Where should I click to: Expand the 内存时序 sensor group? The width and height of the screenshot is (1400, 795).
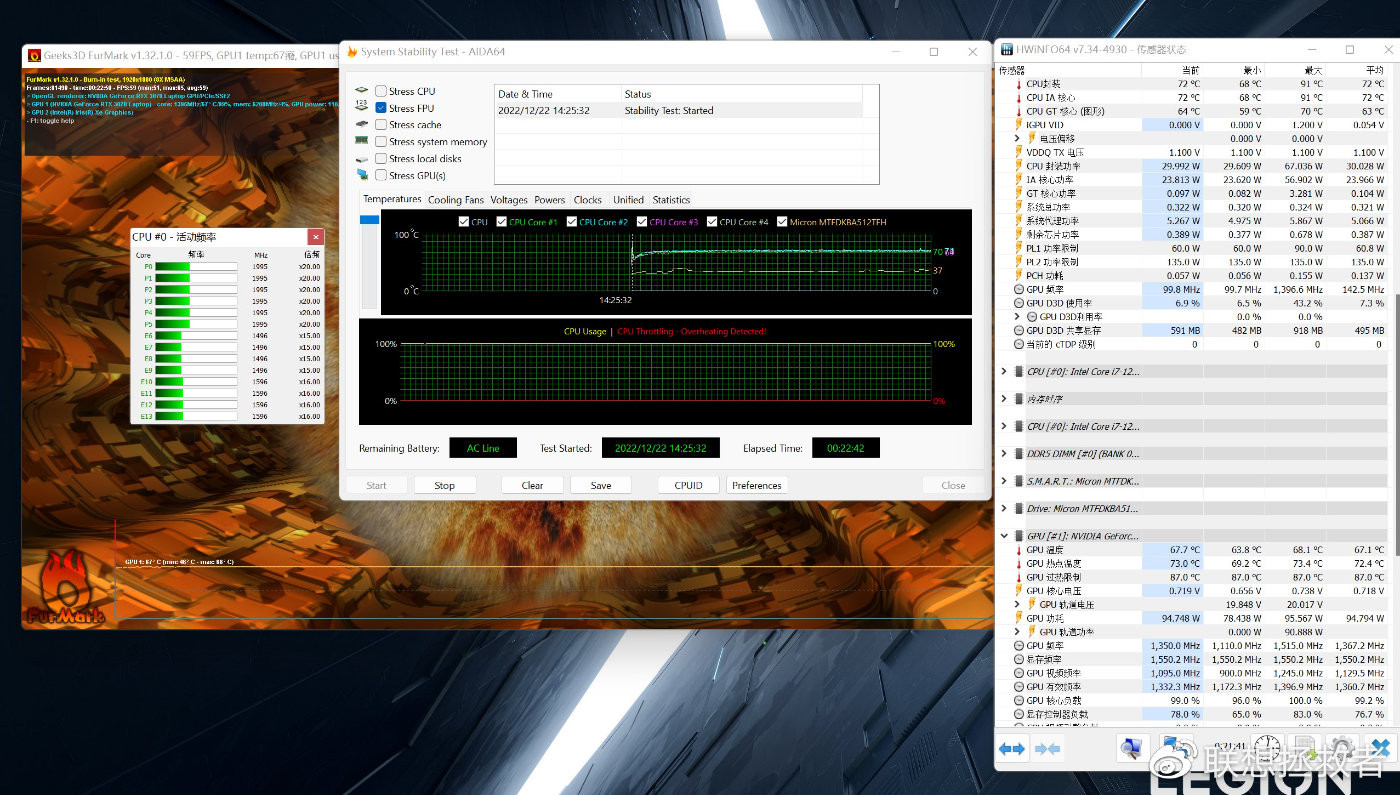(x=1004, y=399)
